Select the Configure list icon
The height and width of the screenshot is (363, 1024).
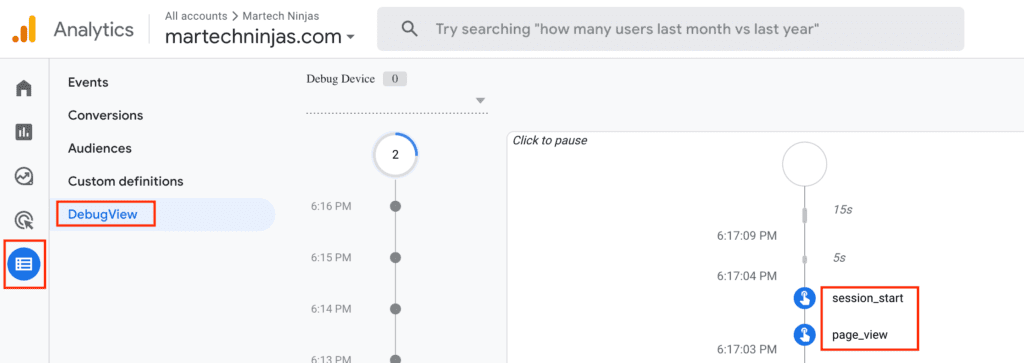(x=24, y=264)
